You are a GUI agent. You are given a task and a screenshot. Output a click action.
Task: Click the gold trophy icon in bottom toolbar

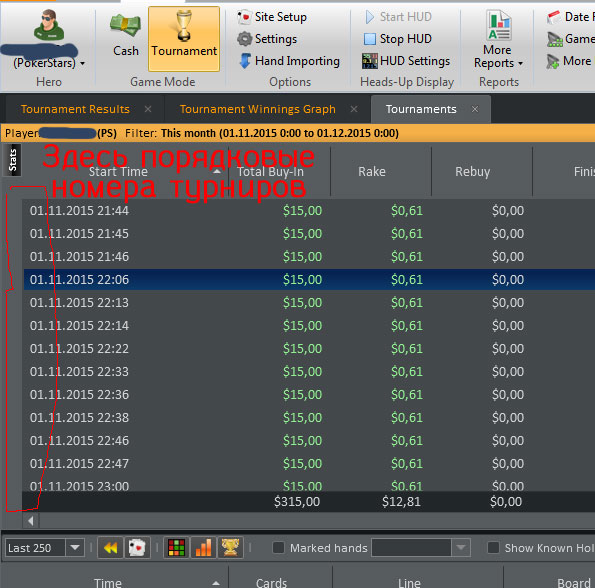230,547
